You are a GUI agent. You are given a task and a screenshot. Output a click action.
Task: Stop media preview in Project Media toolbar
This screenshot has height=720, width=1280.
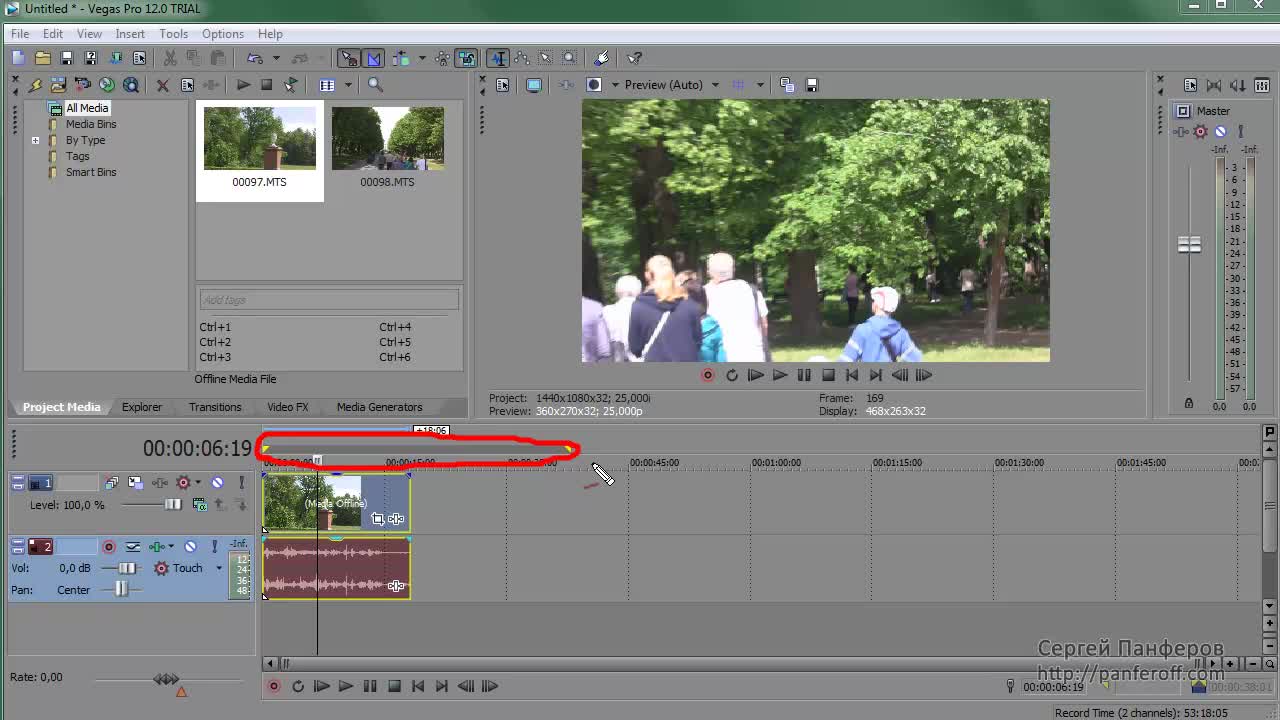(x=267, y=85)
